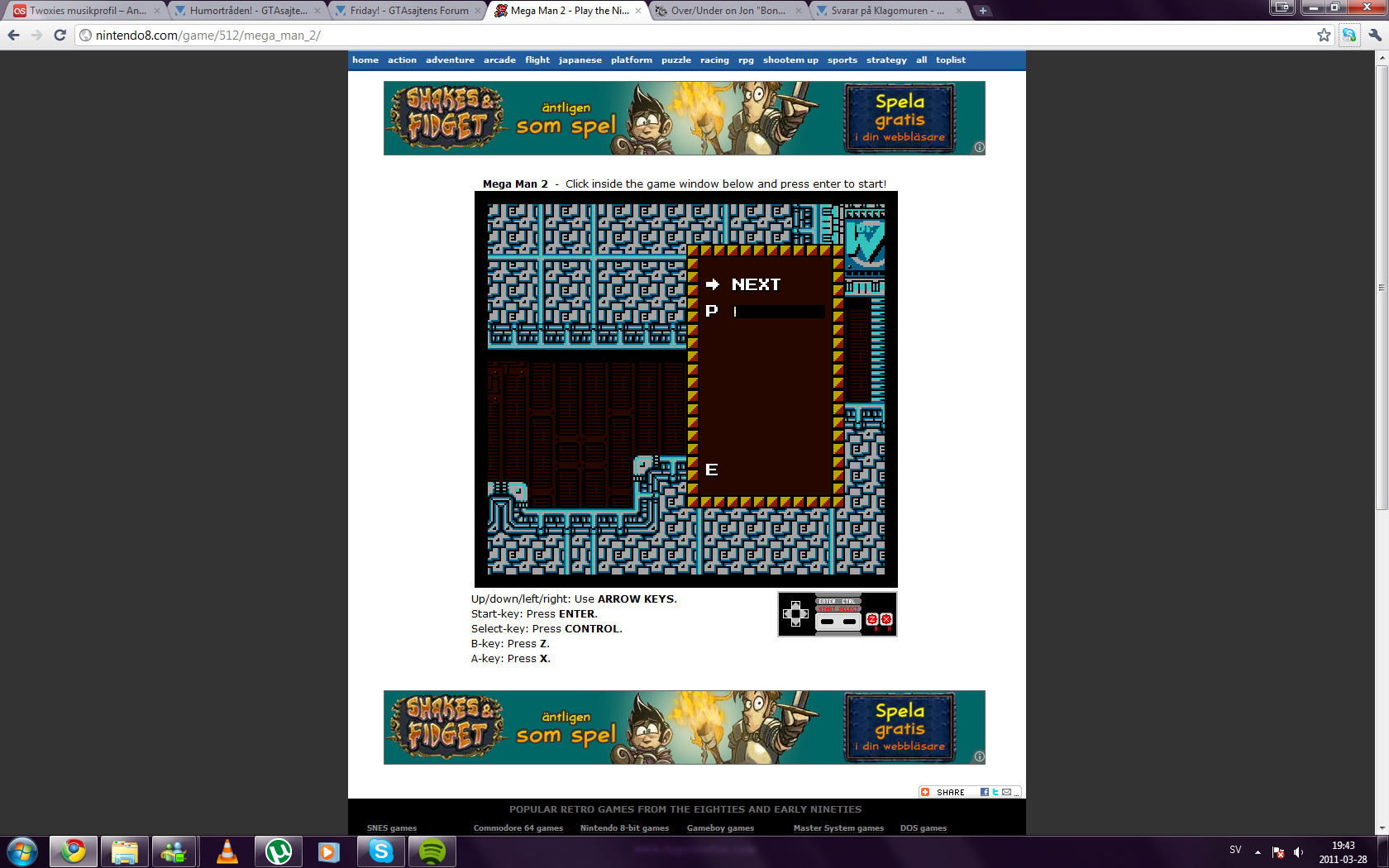
Task: Open Commodore 64 games link
Action: [518, 827]
